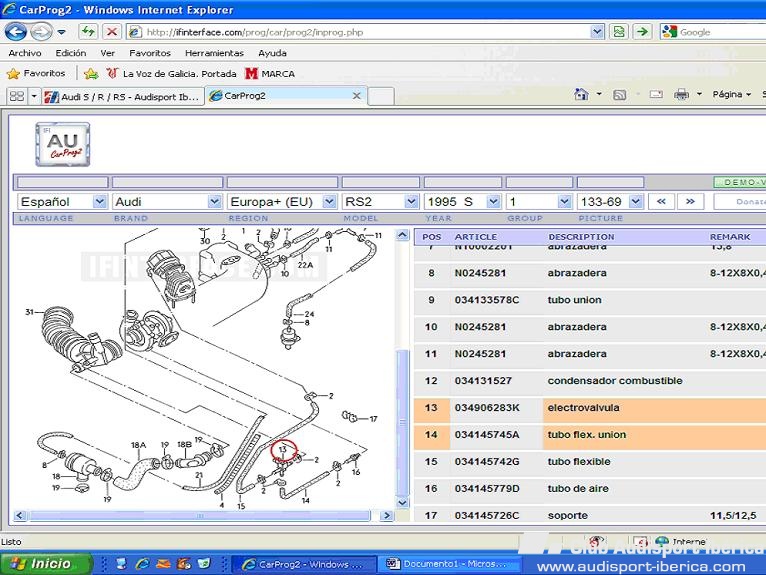Open the recent pages arrow beside Forward
Viewport: 766px width, 575px height.
click(62, 32)
